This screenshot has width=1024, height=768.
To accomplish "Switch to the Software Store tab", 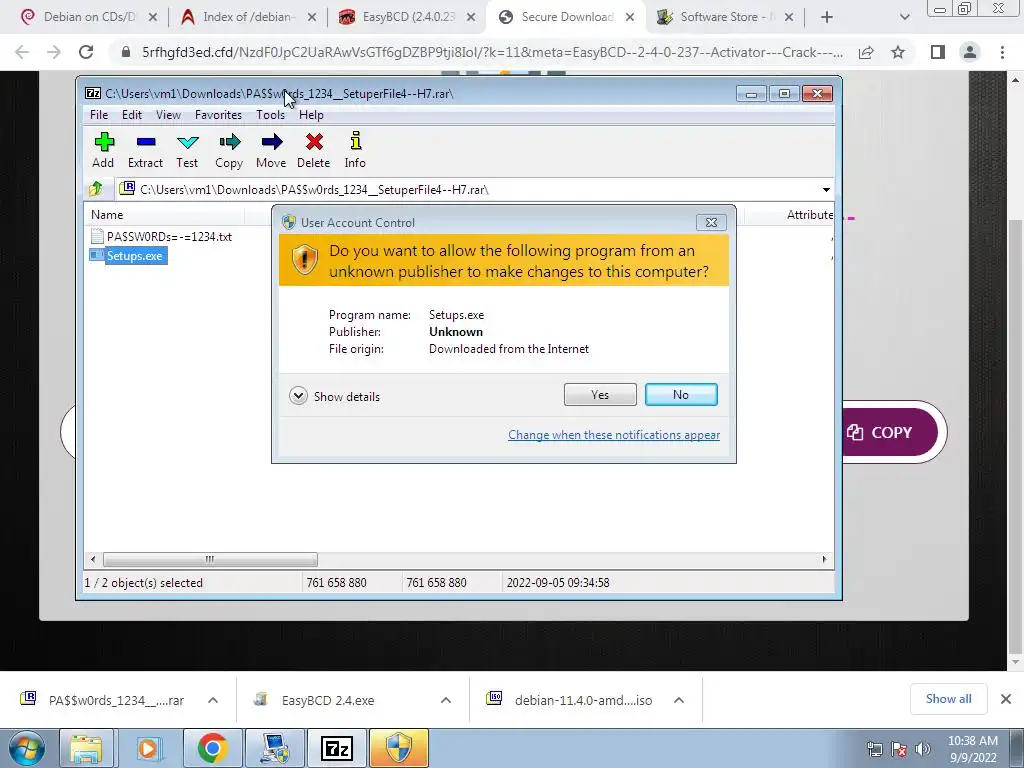I will [725, 17].
